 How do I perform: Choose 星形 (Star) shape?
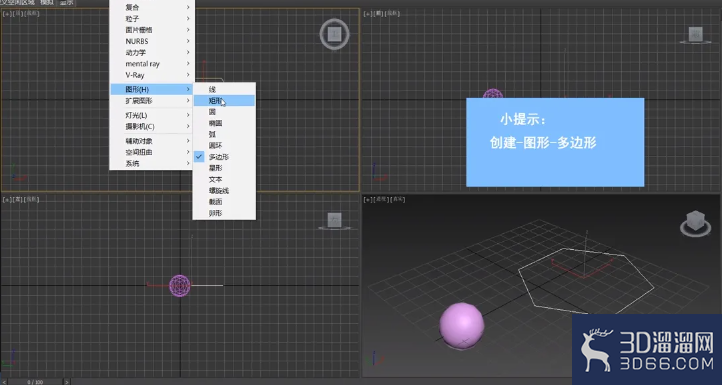[224, 168]
